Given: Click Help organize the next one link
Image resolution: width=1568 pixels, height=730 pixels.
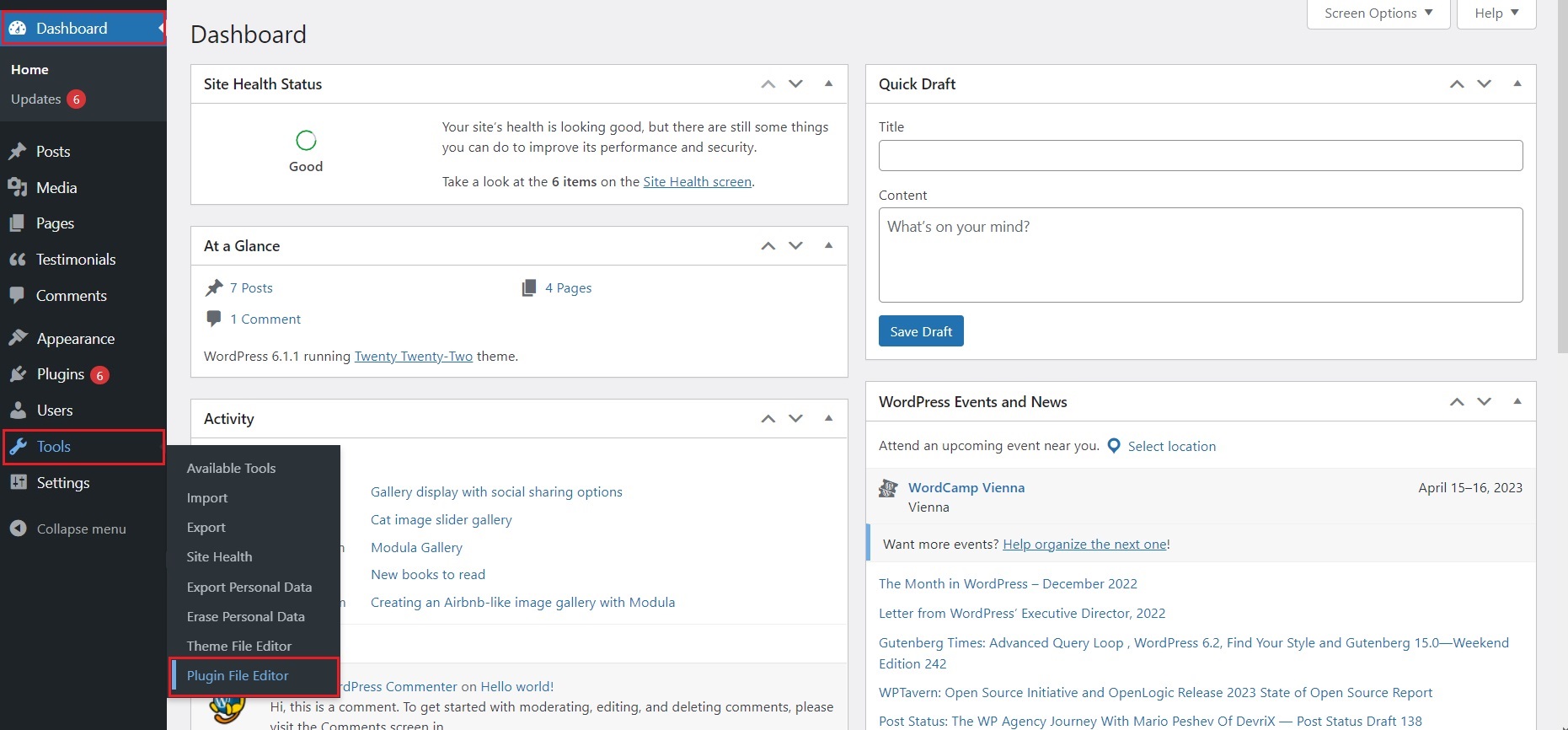Looking at the screenshot, I should [x=1084, y=545].
